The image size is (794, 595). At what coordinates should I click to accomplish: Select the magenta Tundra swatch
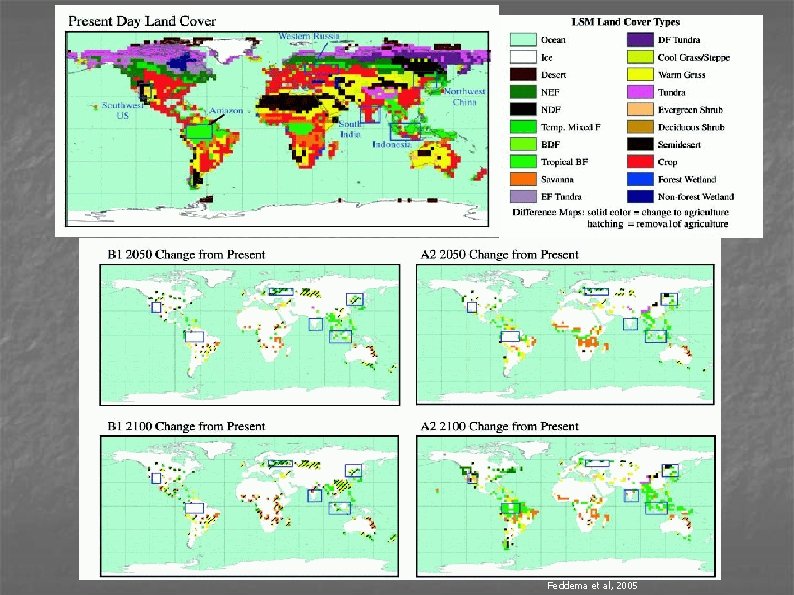640,92
